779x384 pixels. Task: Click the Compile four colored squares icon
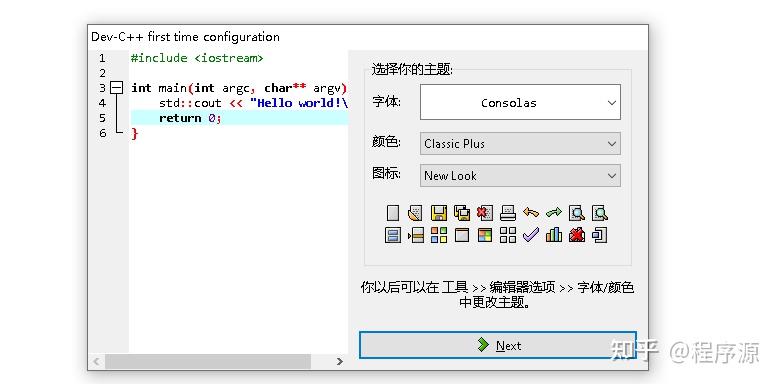[438, 235]
